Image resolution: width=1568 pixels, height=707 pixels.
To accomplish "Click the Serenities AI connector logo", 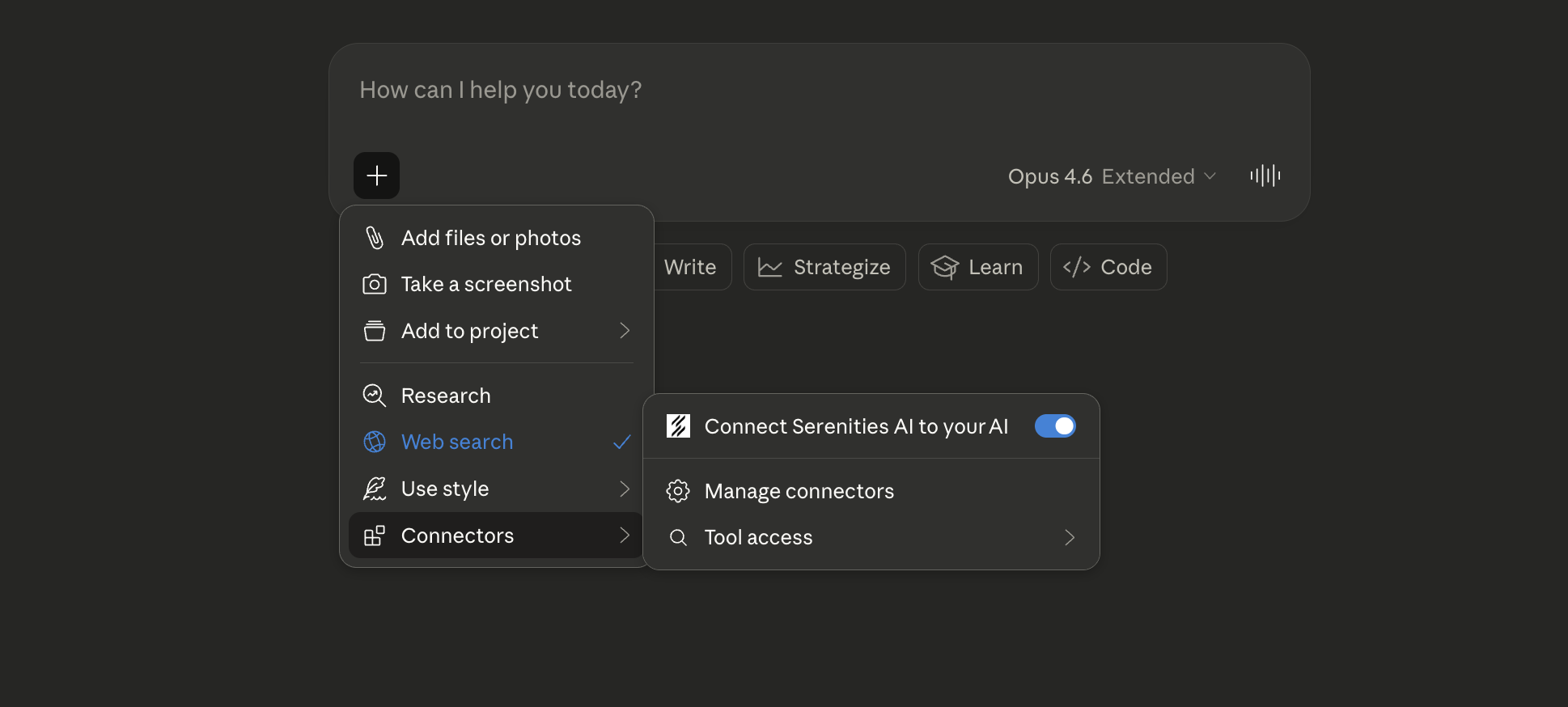I will (x=678, y=426).
